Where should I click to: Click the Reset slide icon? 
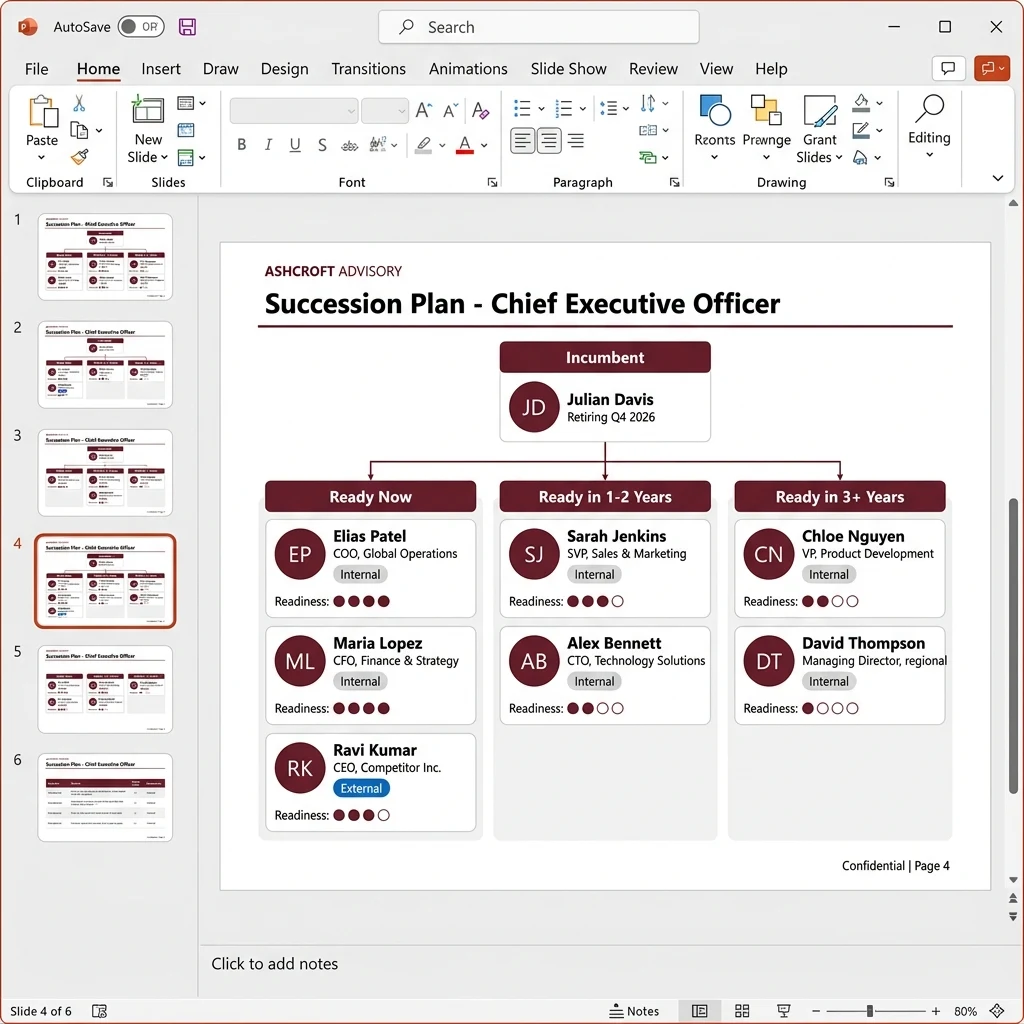coord(186,131)
